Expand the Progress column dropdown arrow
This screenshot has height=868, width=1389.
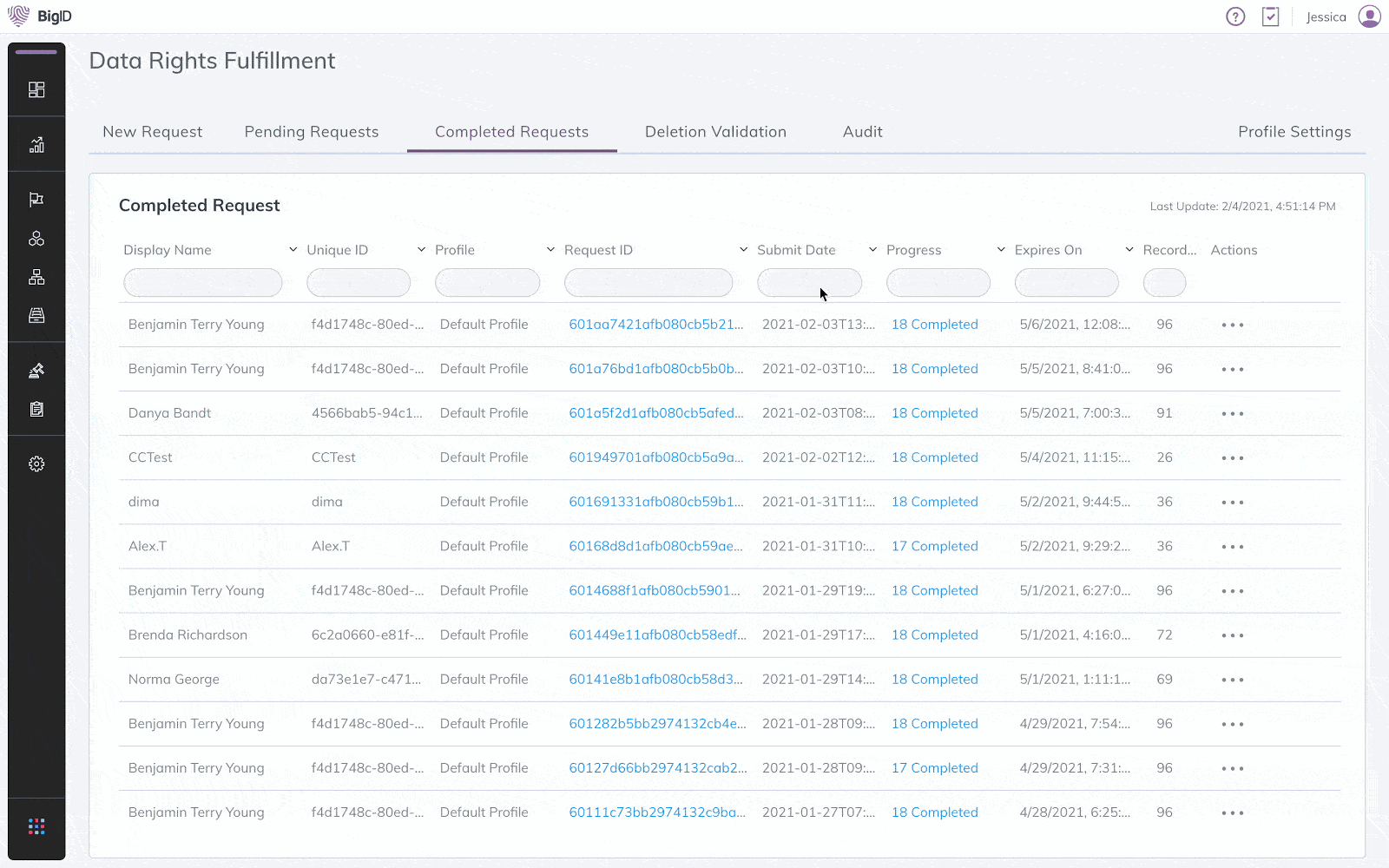tap(999, 249)
